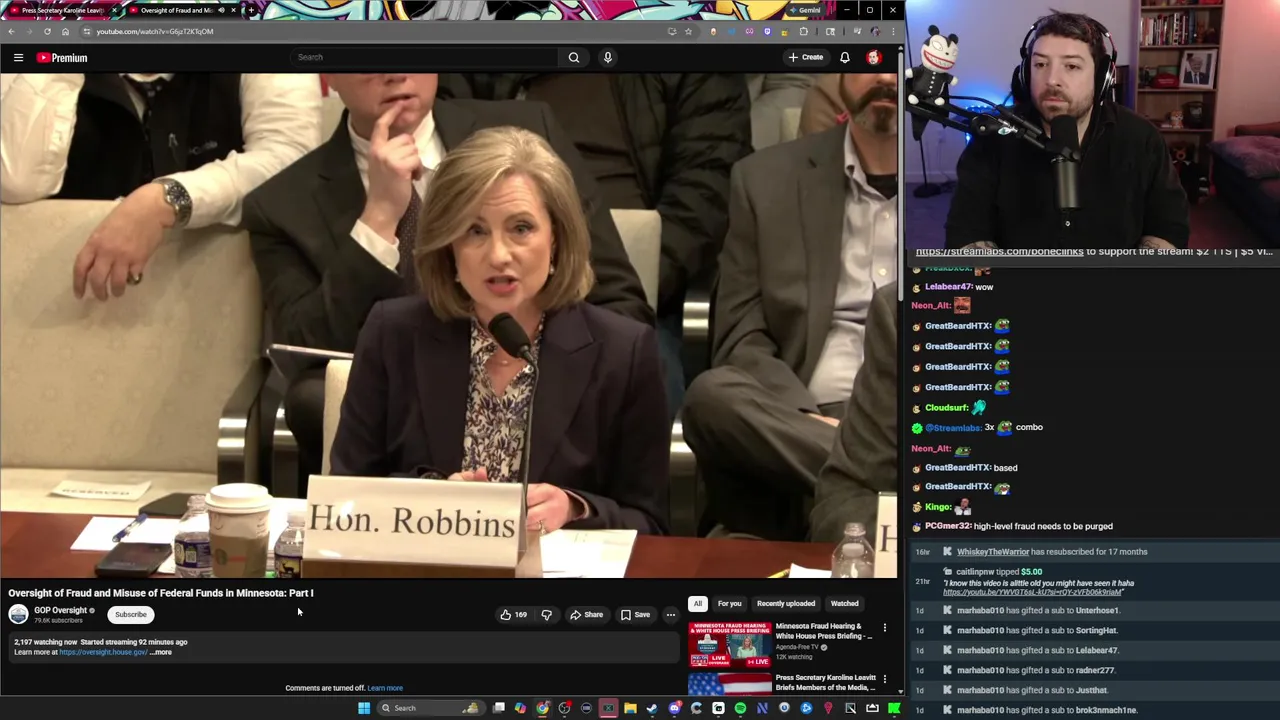Open Chrome from the taskbar
Viewport: 1280px width, 720px height.
[542, 708]
